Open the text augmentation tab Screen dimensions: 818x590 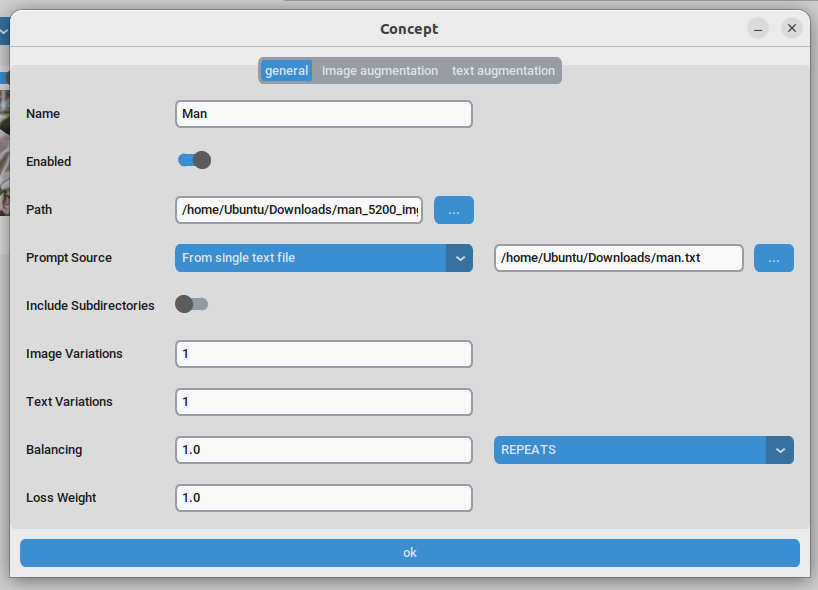503,70
